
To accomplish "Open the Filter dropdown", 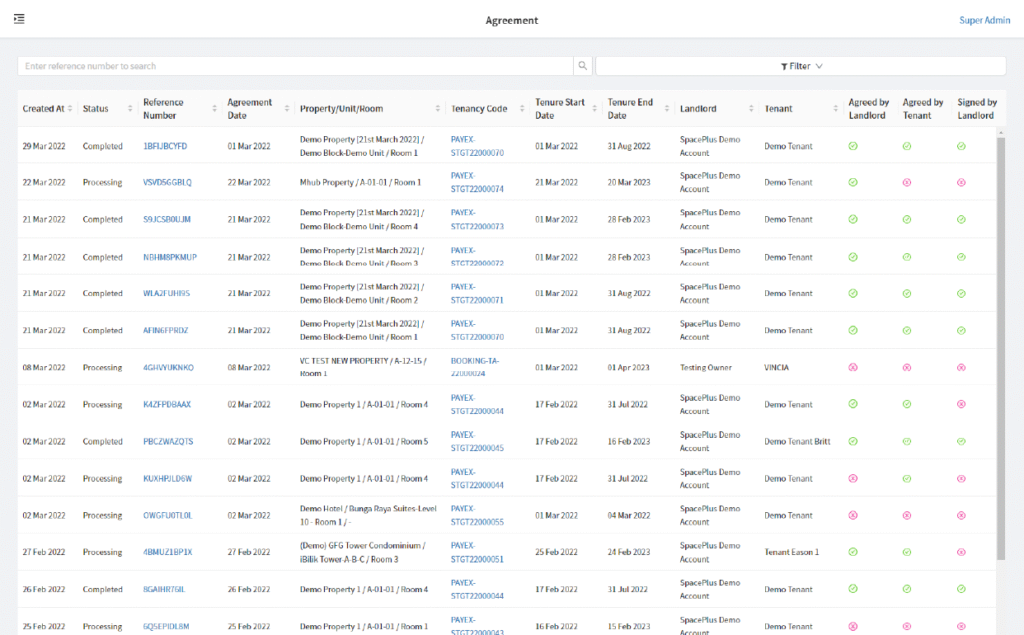I will coord(800,66).
